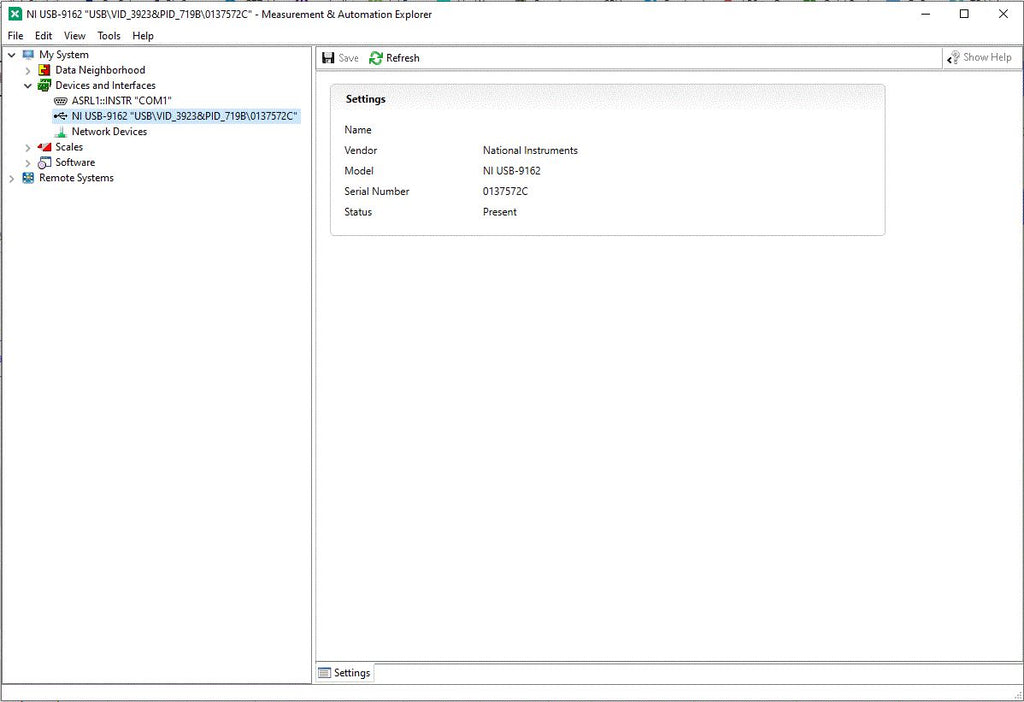
Task: Minimize the Measurement & Automation Explorer window
Action: point(925,14)
